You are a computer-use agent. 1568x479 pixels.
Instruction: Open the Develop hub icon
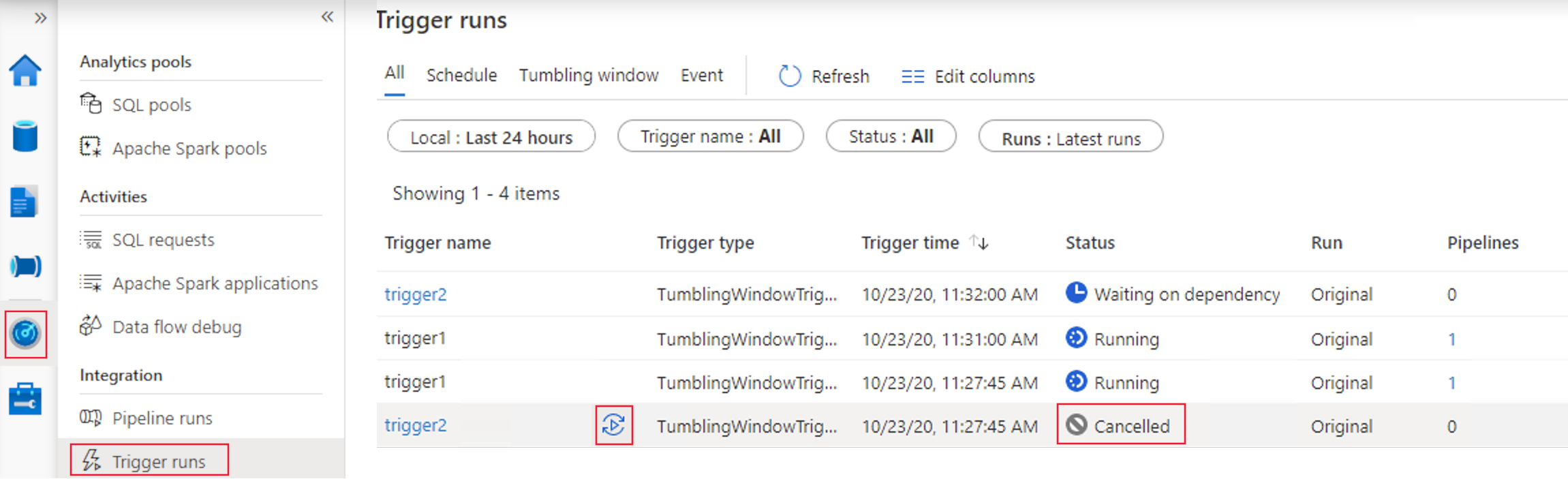point(25,202)
